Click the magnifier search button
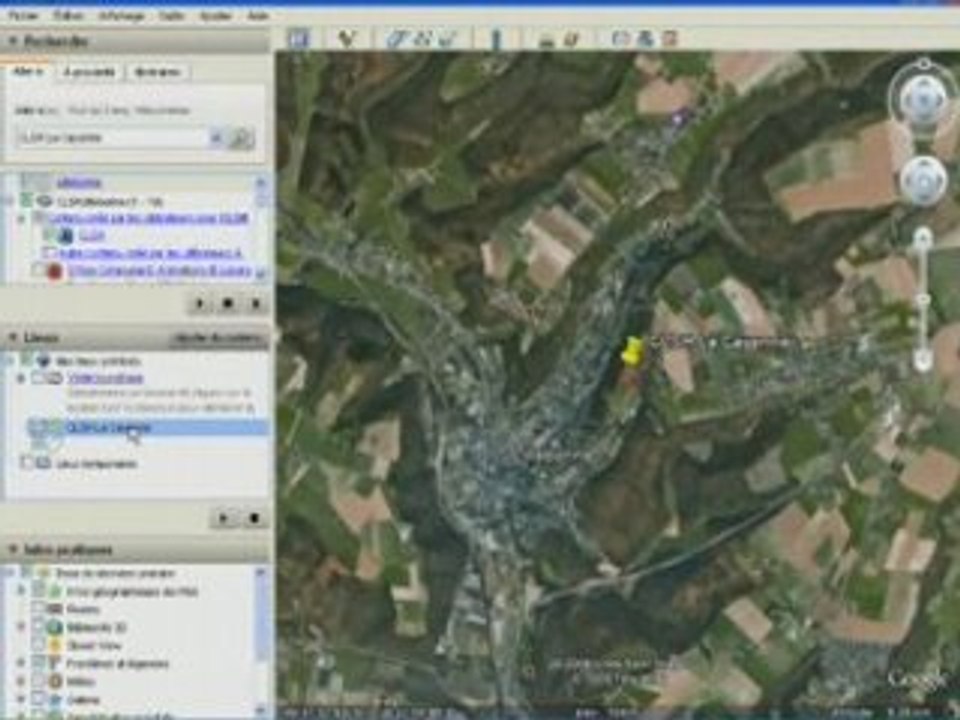This screenshot has height=720, width=960. [241, 138]
